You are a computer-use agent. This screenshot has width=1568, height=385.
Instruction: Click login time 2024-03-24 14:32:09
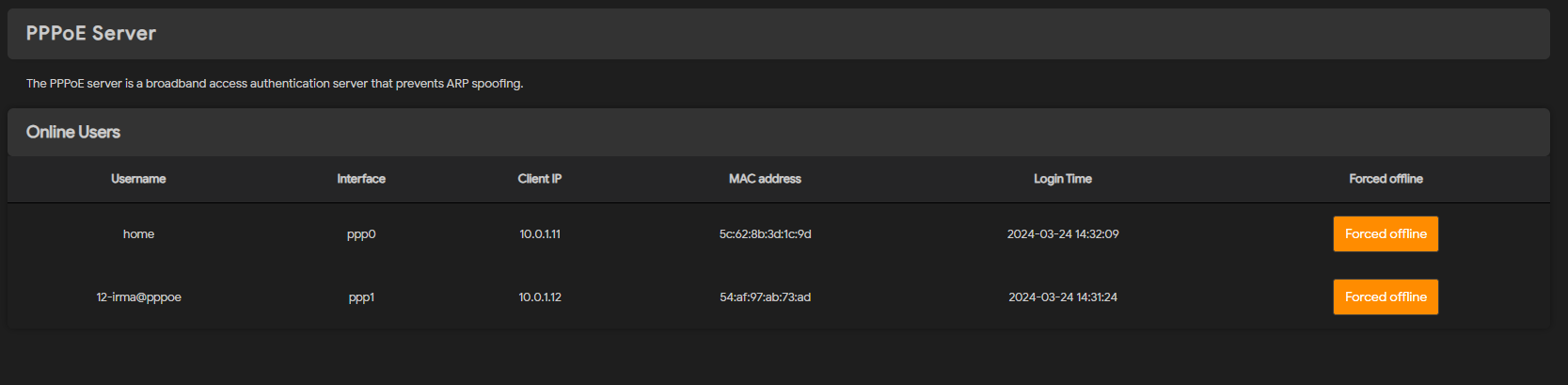coord(1062,234)
